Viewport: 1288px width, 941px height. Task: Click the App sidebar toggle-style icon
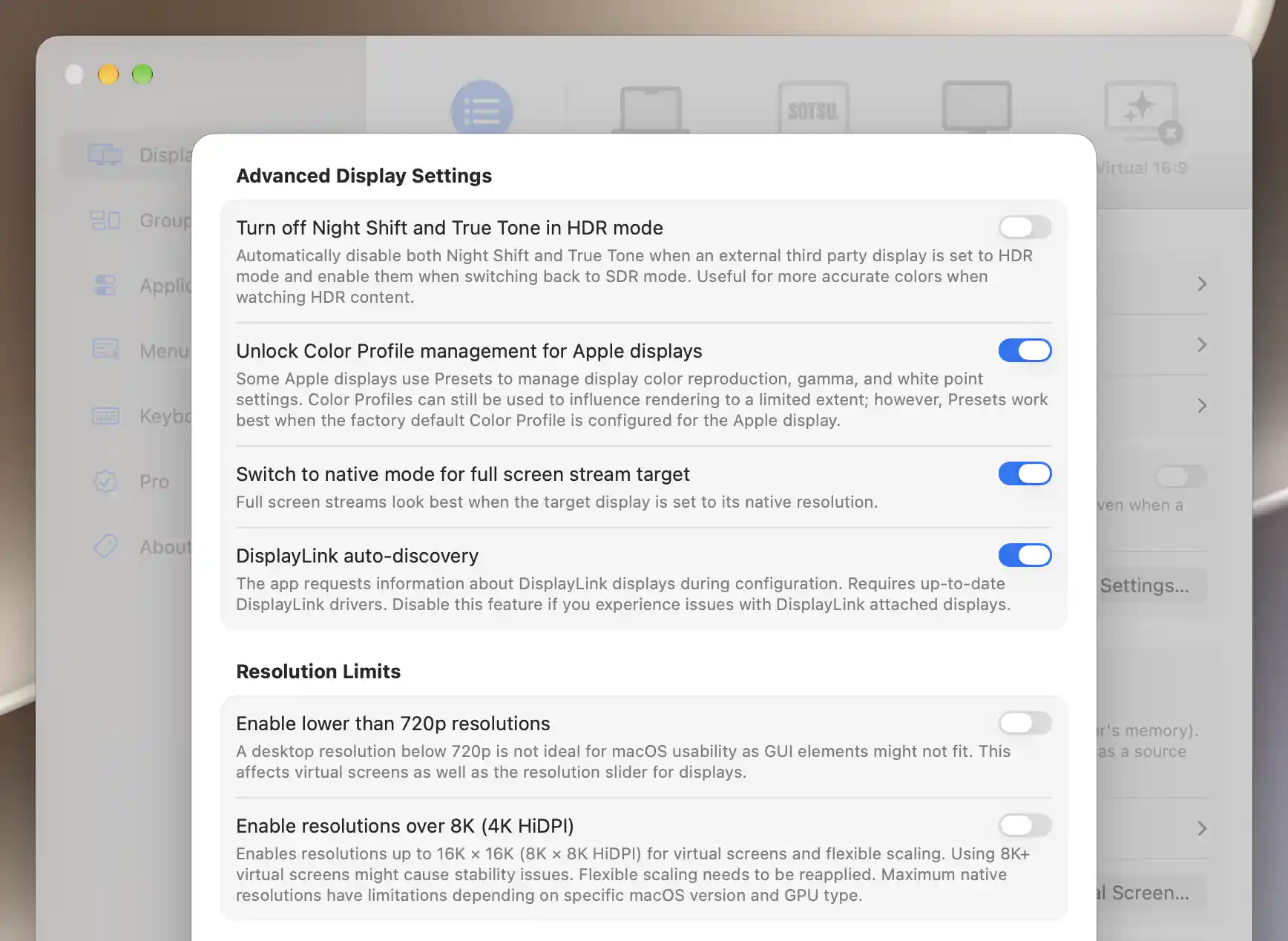(105, 286)
